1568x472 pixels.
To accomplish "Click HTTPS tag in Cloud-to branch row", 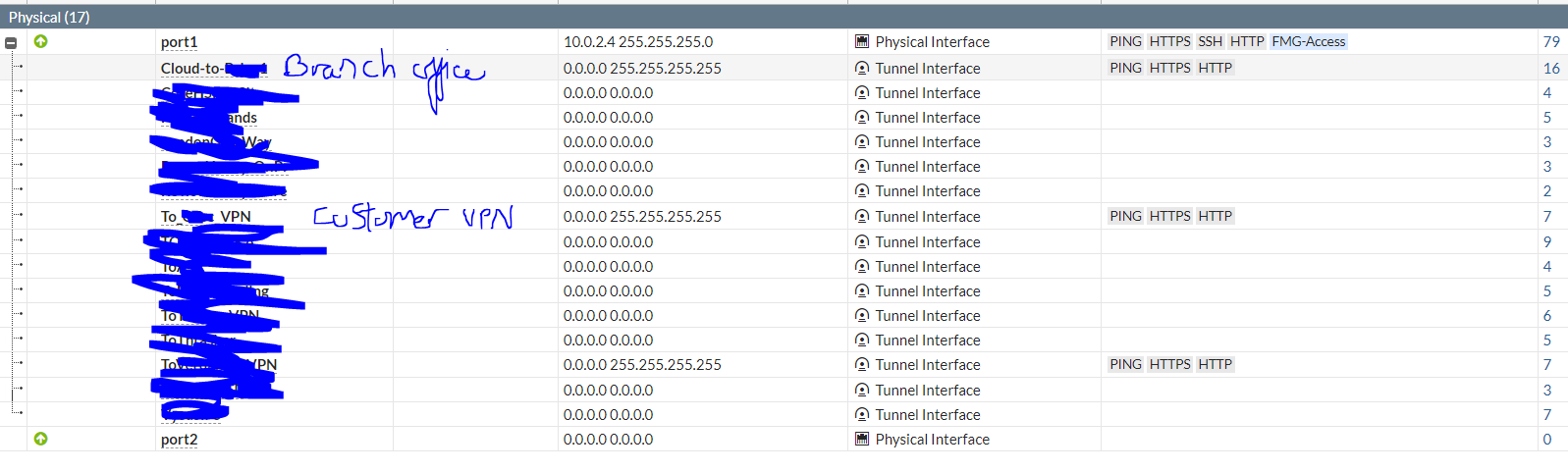I will tap(1169, 68).
